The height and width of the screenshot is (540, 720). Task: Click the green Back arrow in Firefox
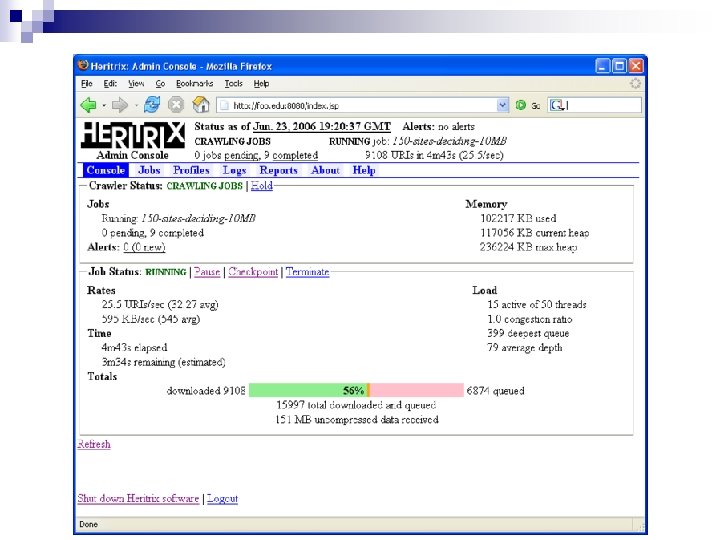point(88,105)
